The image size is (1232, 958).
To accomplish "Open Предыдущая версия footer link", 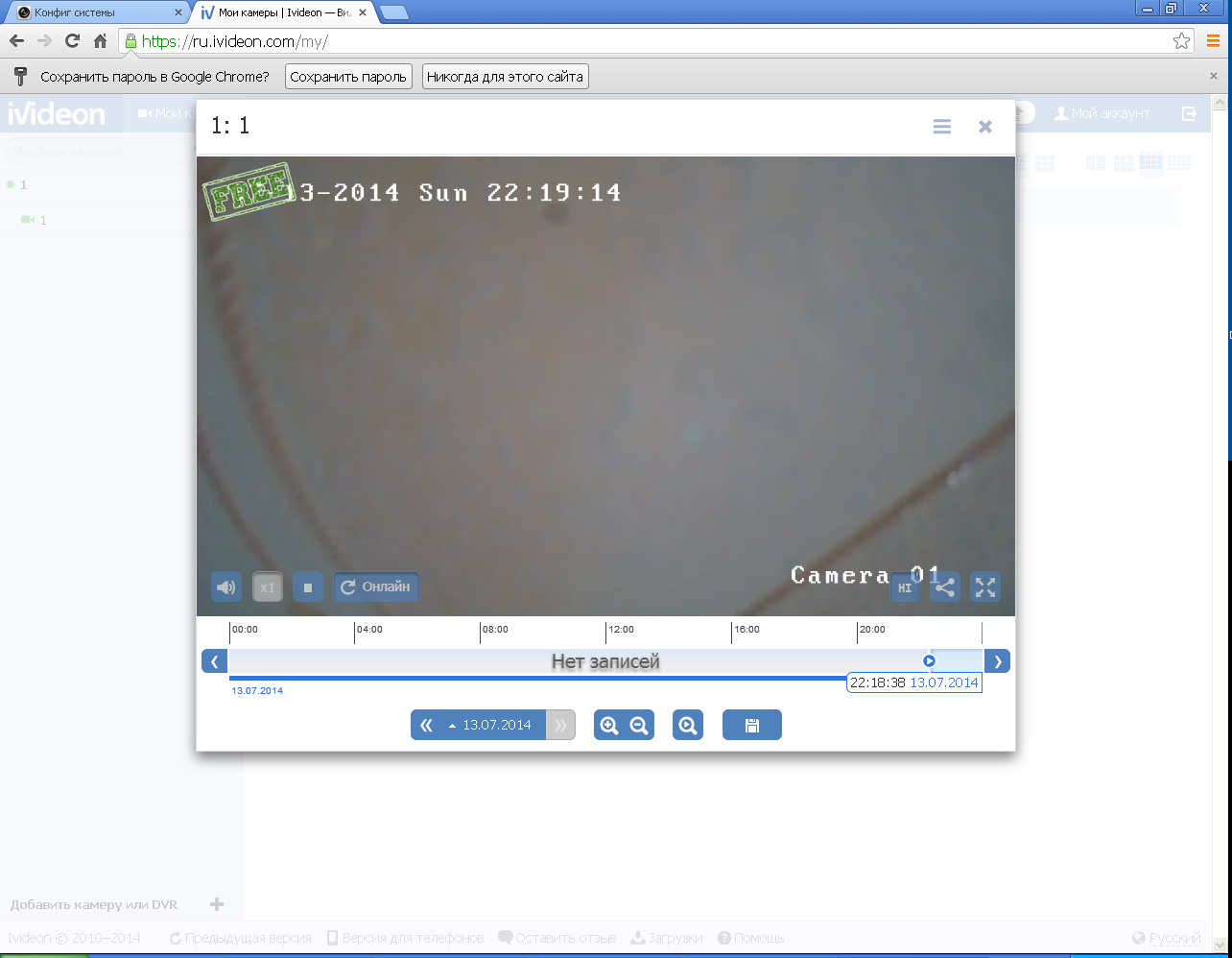I will click(240, 938).
